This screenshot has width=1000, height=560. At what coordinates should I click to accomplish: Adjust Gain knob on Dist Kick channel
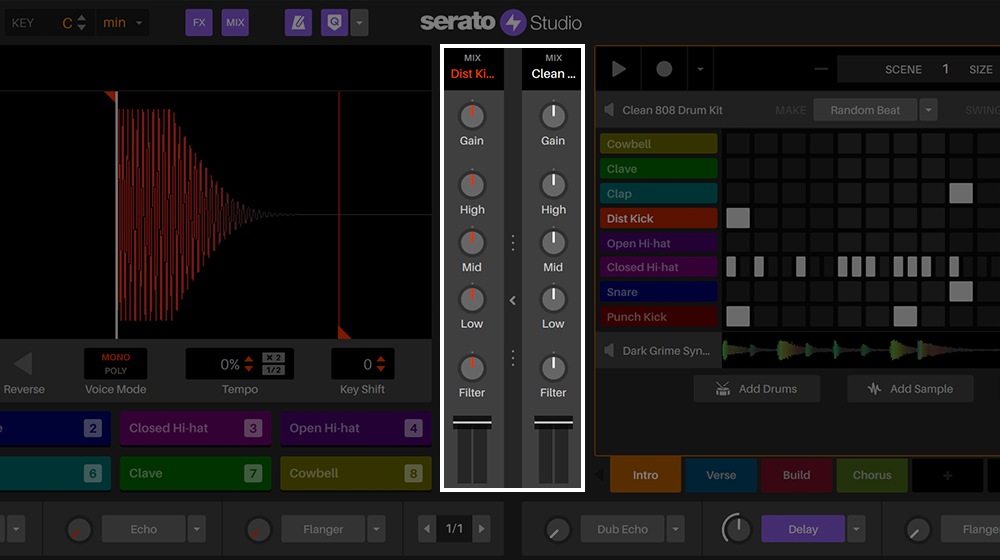[x=472, y=116]
